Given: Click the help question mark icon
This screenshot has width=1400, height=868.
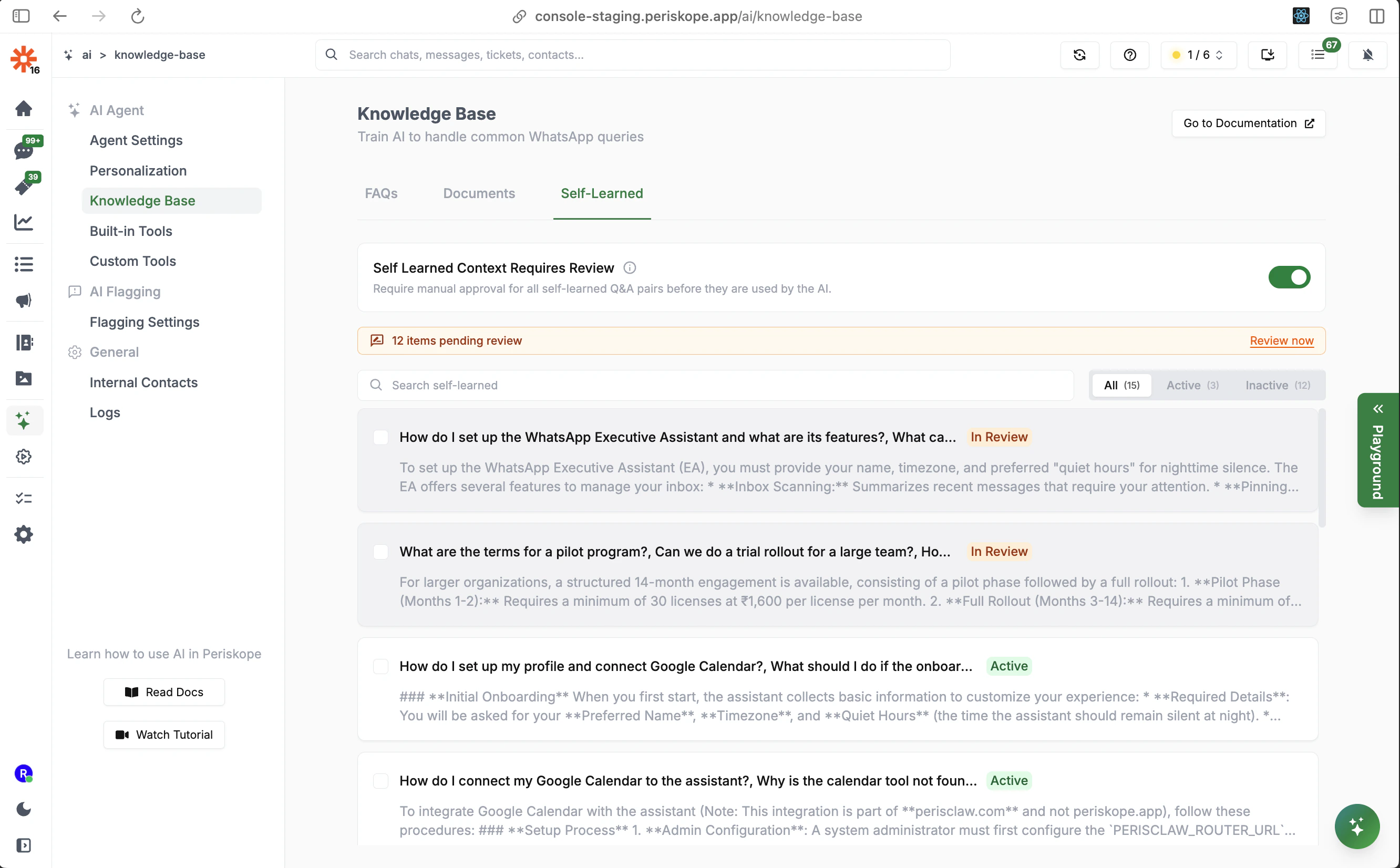Looking at the screenshot, I should 1129,55.
